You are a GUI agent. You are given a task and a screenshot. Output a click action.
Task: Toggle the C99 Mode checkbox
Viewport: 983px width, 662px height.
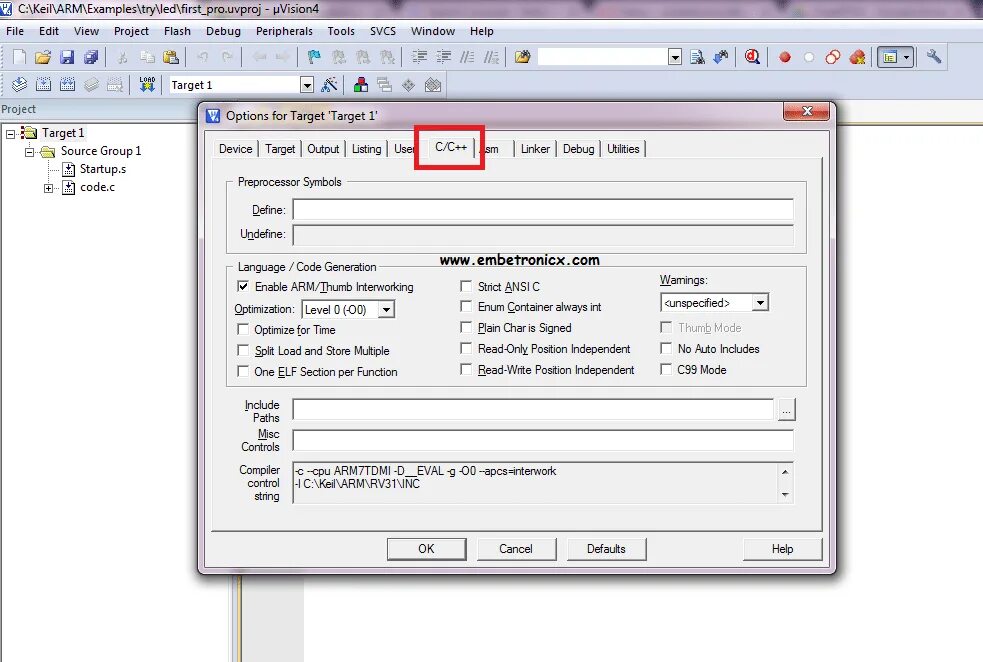click(x=666, y=369)
